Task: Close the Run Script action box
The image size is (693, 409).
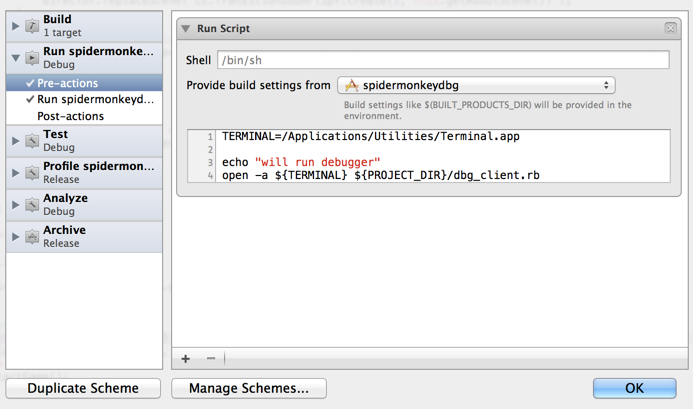Action: 670,29
